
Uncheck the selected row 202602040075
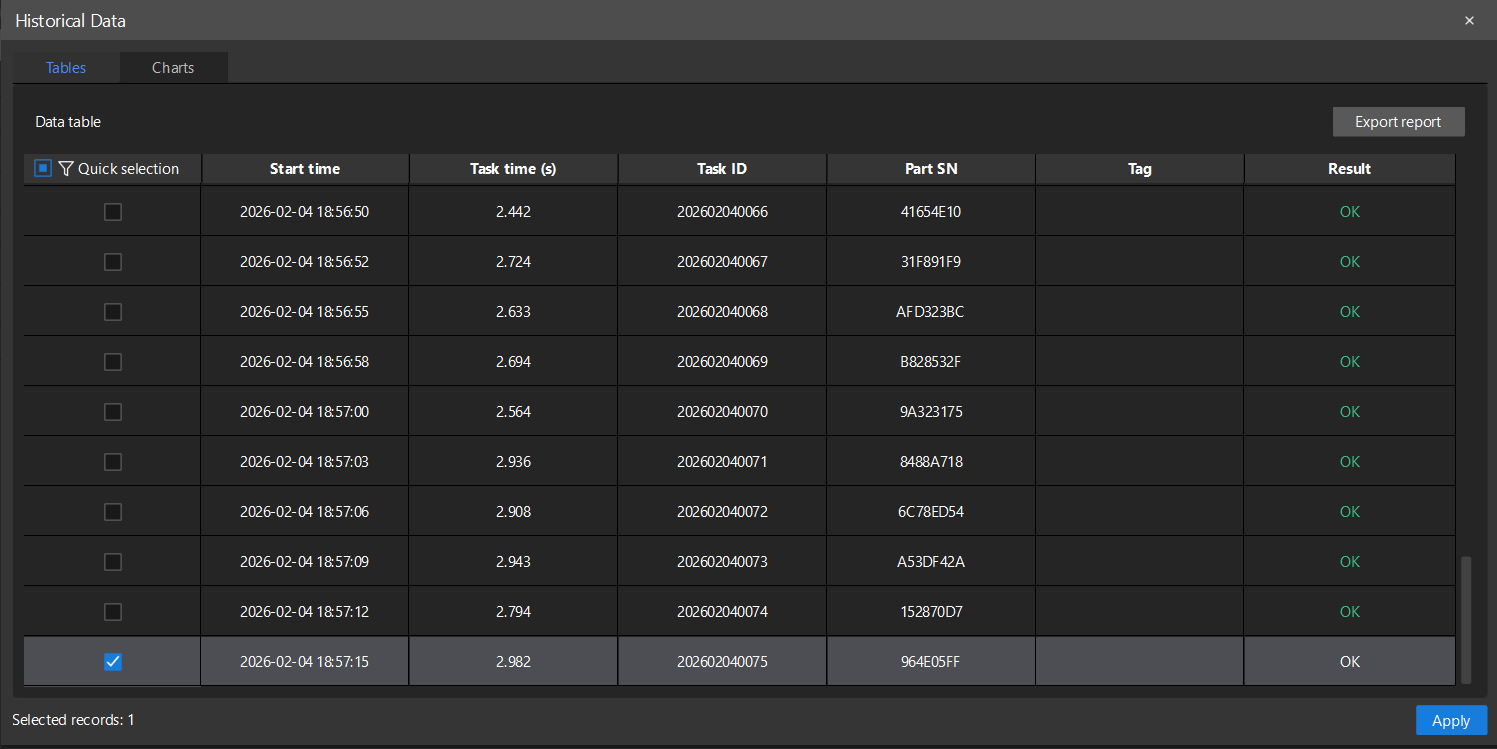pos(113,662)
